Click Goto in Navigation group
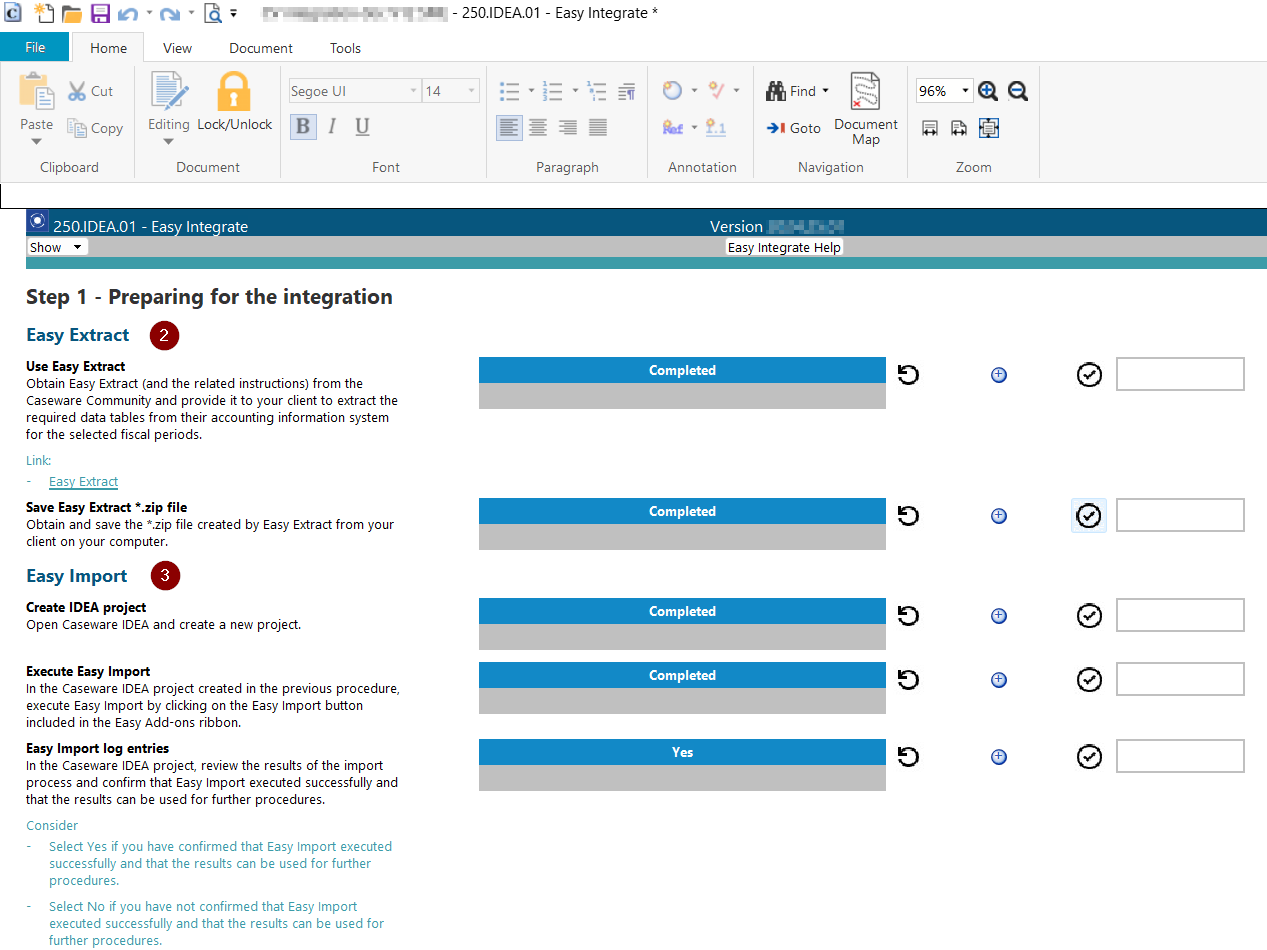 793,128
